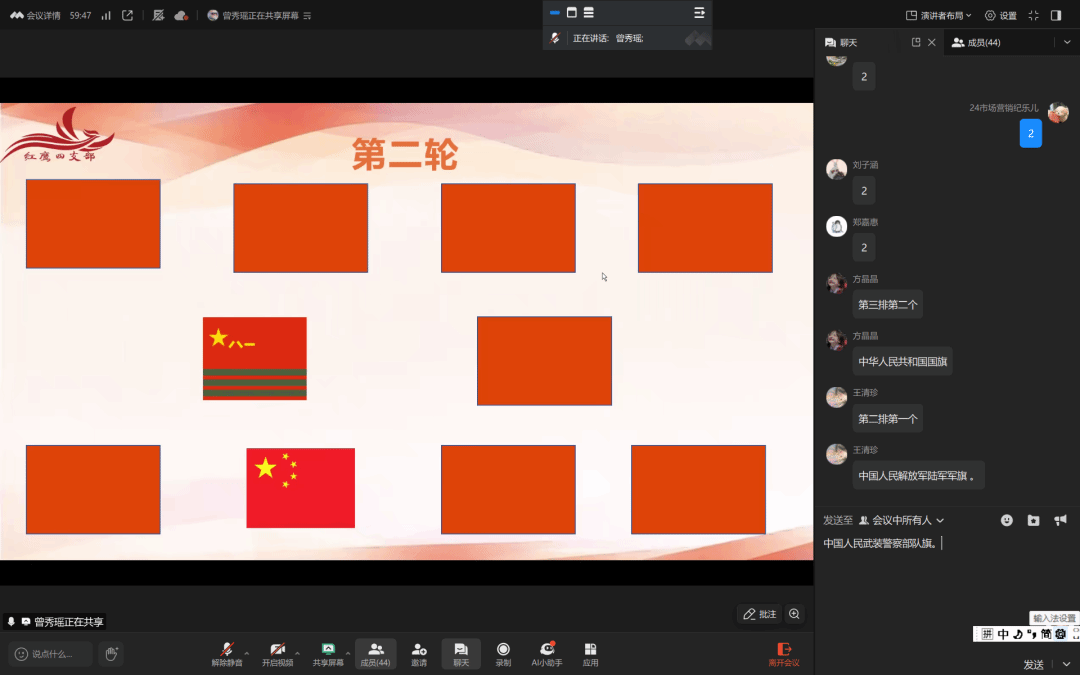Toggle the 成员(44) members panel
Image resolution: width=1080 pixels, height=675 pixels.
(375, 654)
